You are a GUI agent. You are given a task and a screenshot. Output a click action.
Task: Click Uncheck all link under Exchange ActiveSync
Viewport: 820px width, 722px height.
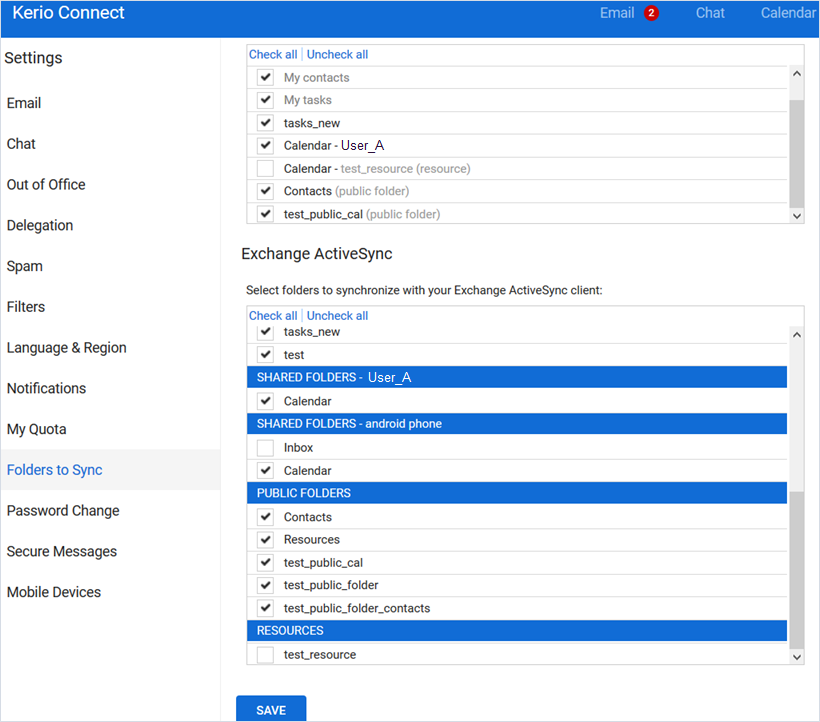coord(337,316)
